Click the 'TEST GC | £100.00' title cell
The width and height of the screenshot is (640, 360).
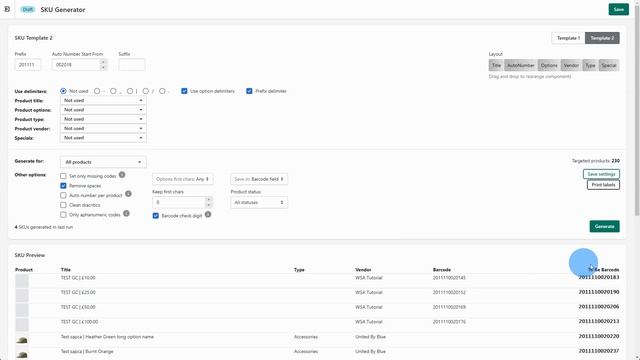click(79, 322)
